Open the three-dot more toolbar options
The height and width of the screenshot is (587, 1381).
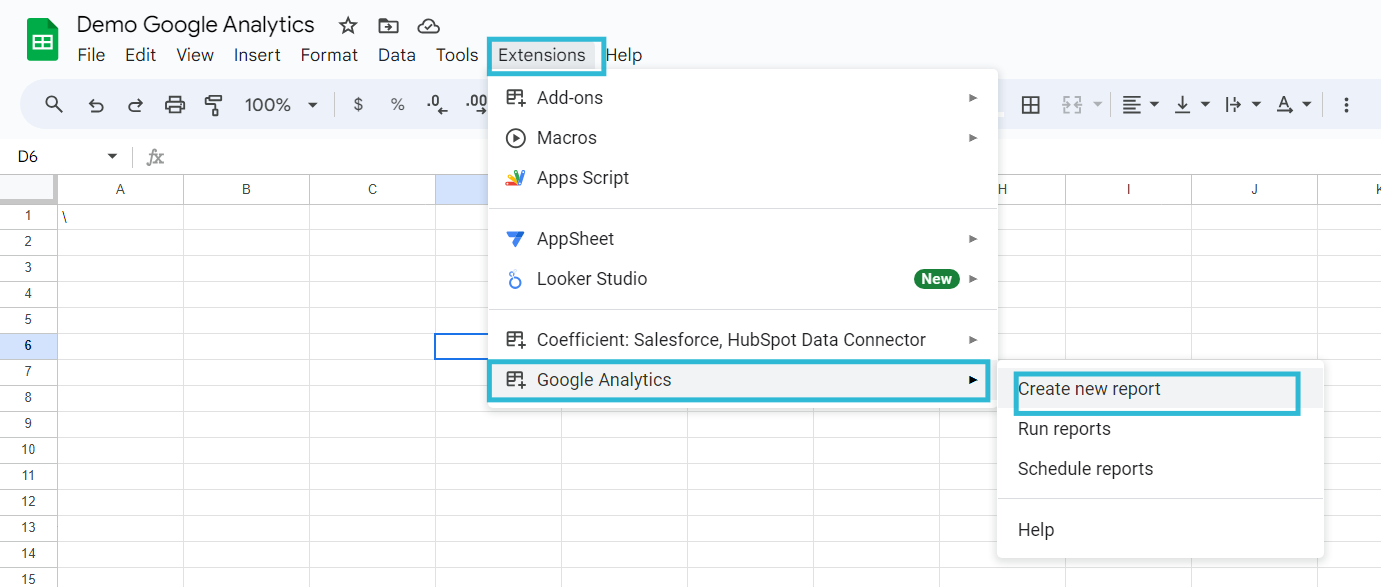[x=1346, y=104]
